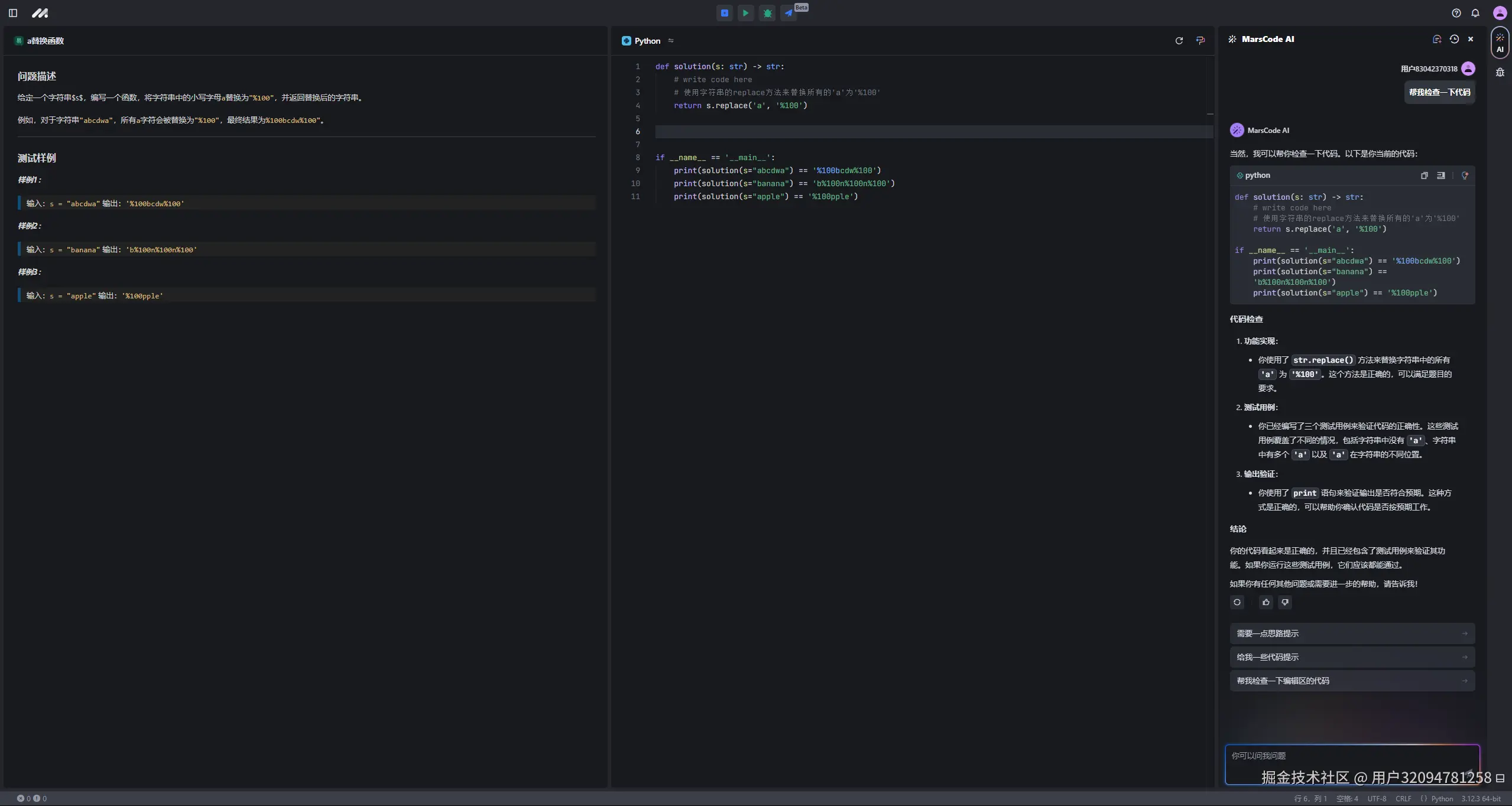Image resolution: width=1512 pixels, height=806 pixels.
Task: Toggle the AI side panel button
Action: pyautogui.click(x=1500, y=43)
